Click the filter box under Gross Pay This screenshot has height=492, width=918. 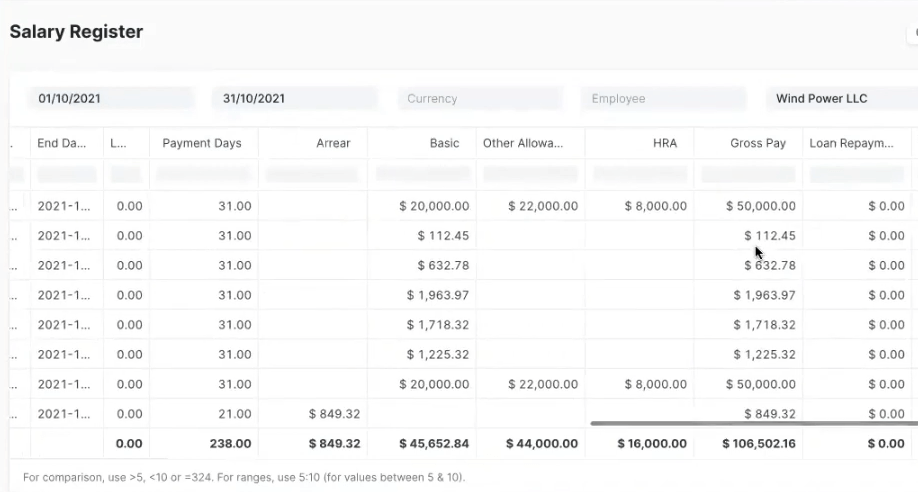pos(748,174)
